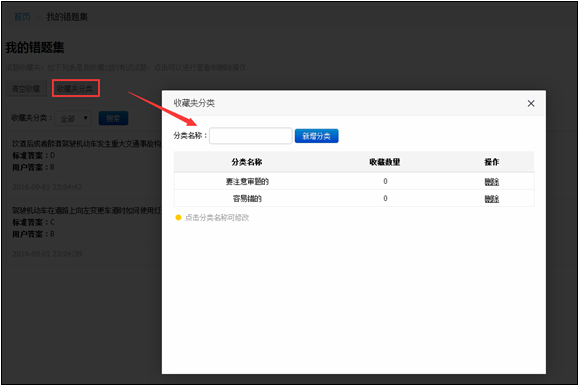Click the 分类名称 column header

pyautogui.click(x=247, y=162)
